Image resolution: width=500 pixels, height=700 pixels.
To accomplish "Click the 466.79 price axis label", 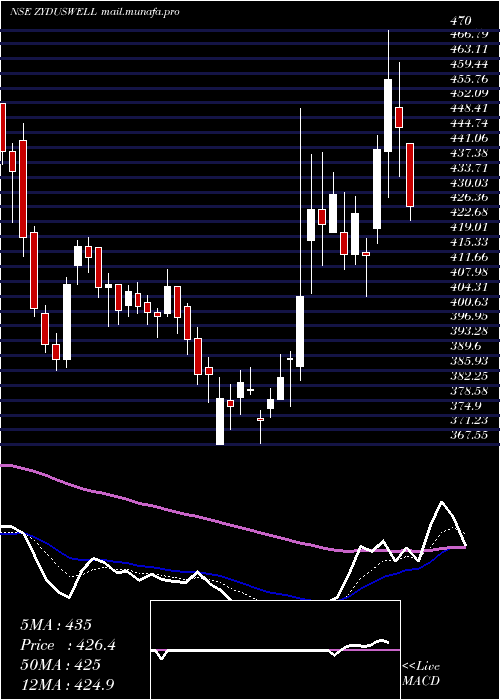I will (x=469, y=34).
